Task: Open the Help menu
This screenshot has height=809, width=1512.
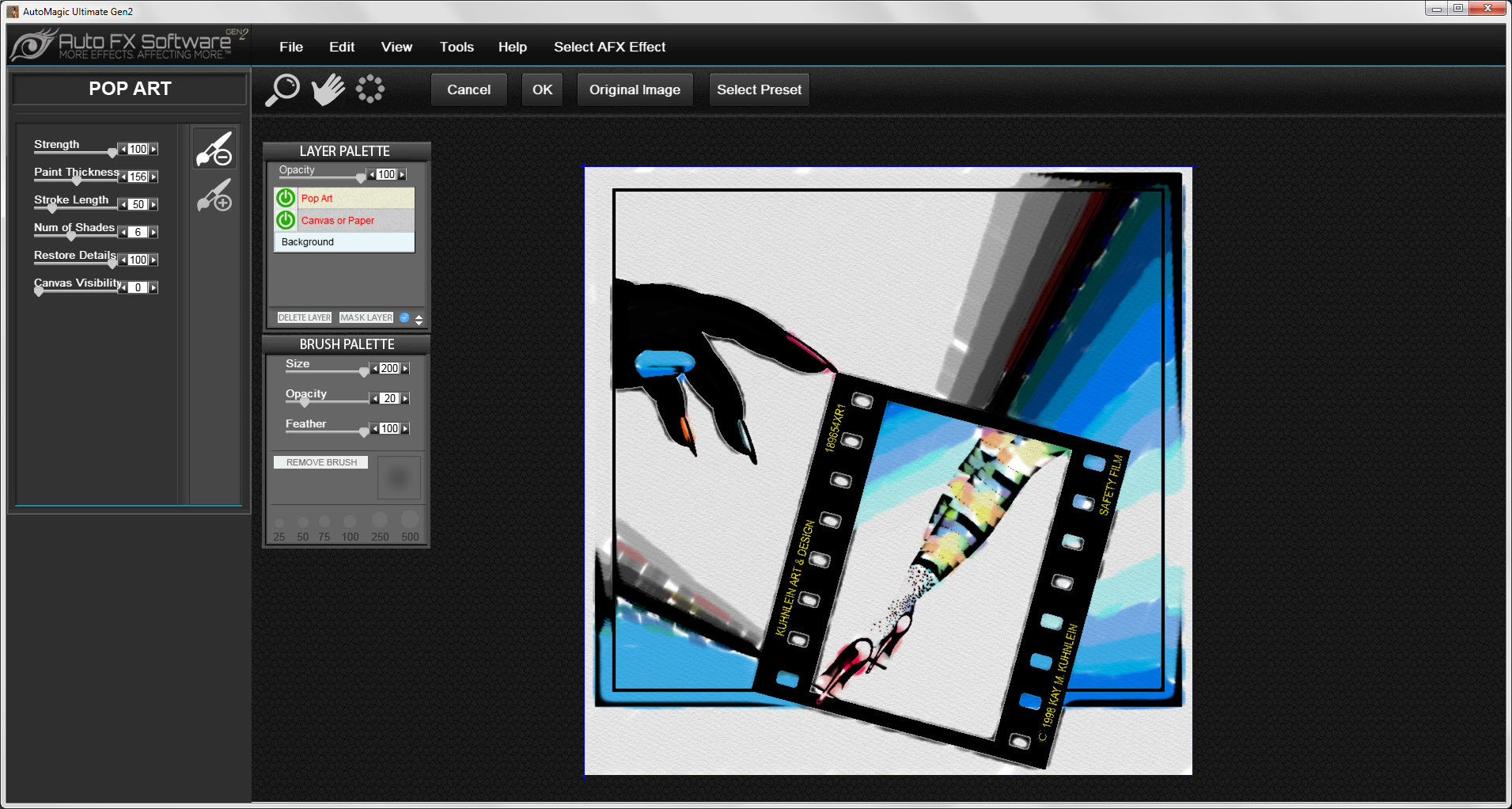Action: click(x=513, y=47)
